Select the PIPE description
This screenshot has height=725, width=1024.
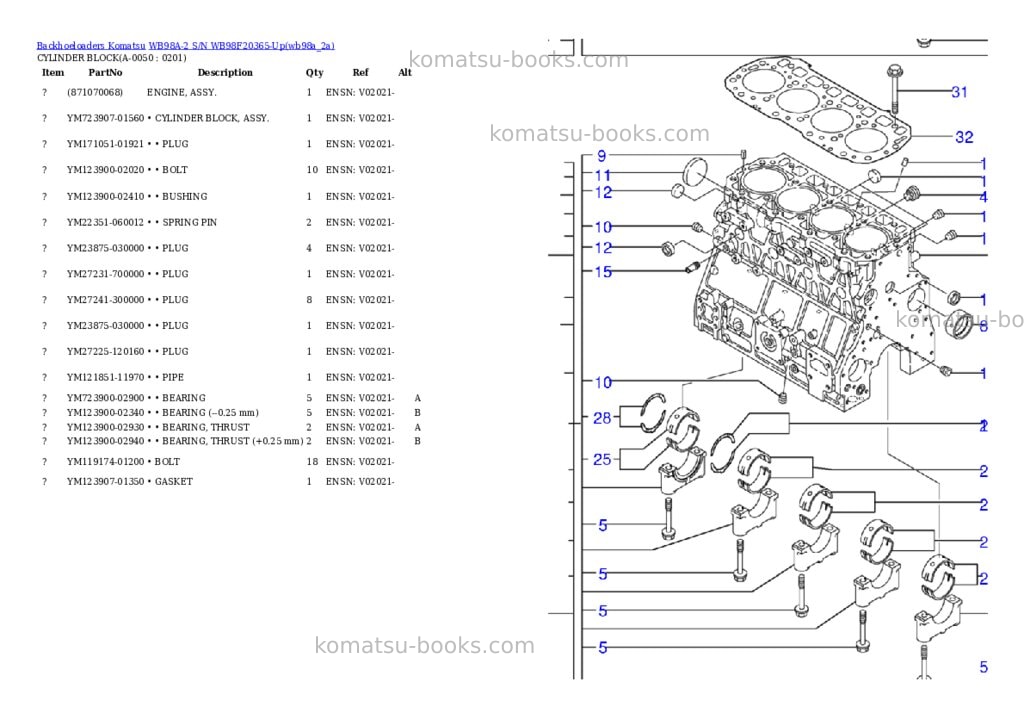(x=173, y=377)
